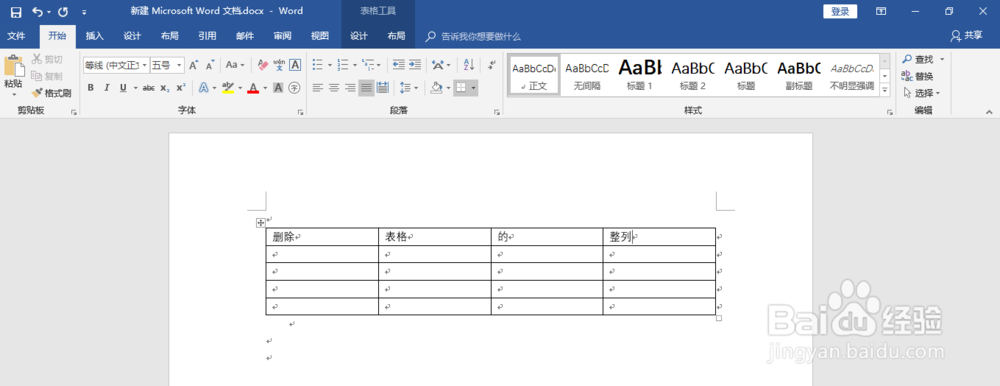
Task: Click the 共享 (Share) button
Action: (967, 36)
